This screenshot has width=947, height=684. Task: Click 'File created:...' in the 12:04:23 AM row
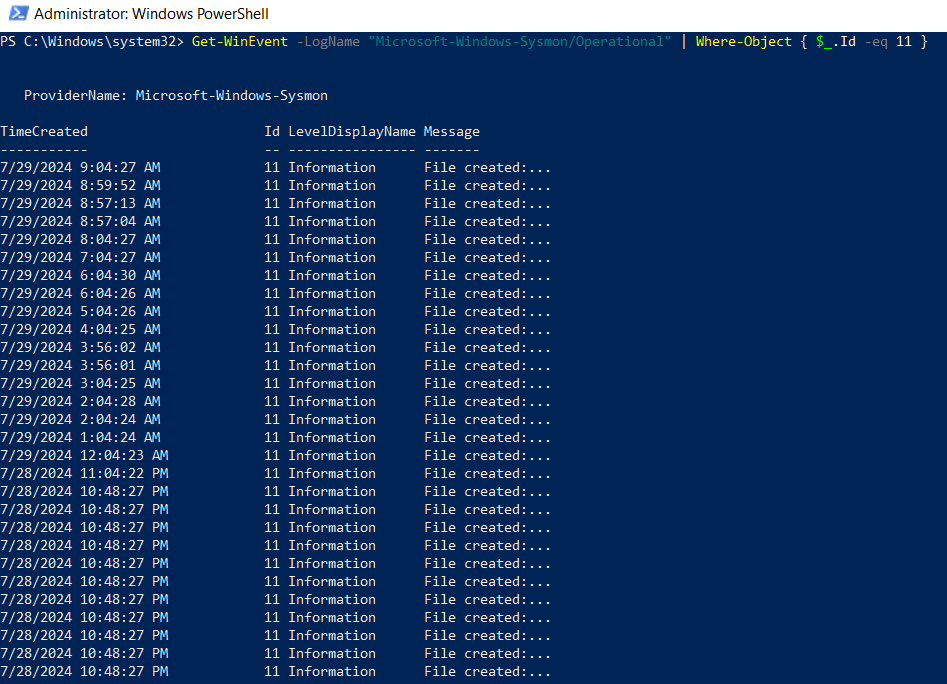pyautogui.click(x=487, y=456)
